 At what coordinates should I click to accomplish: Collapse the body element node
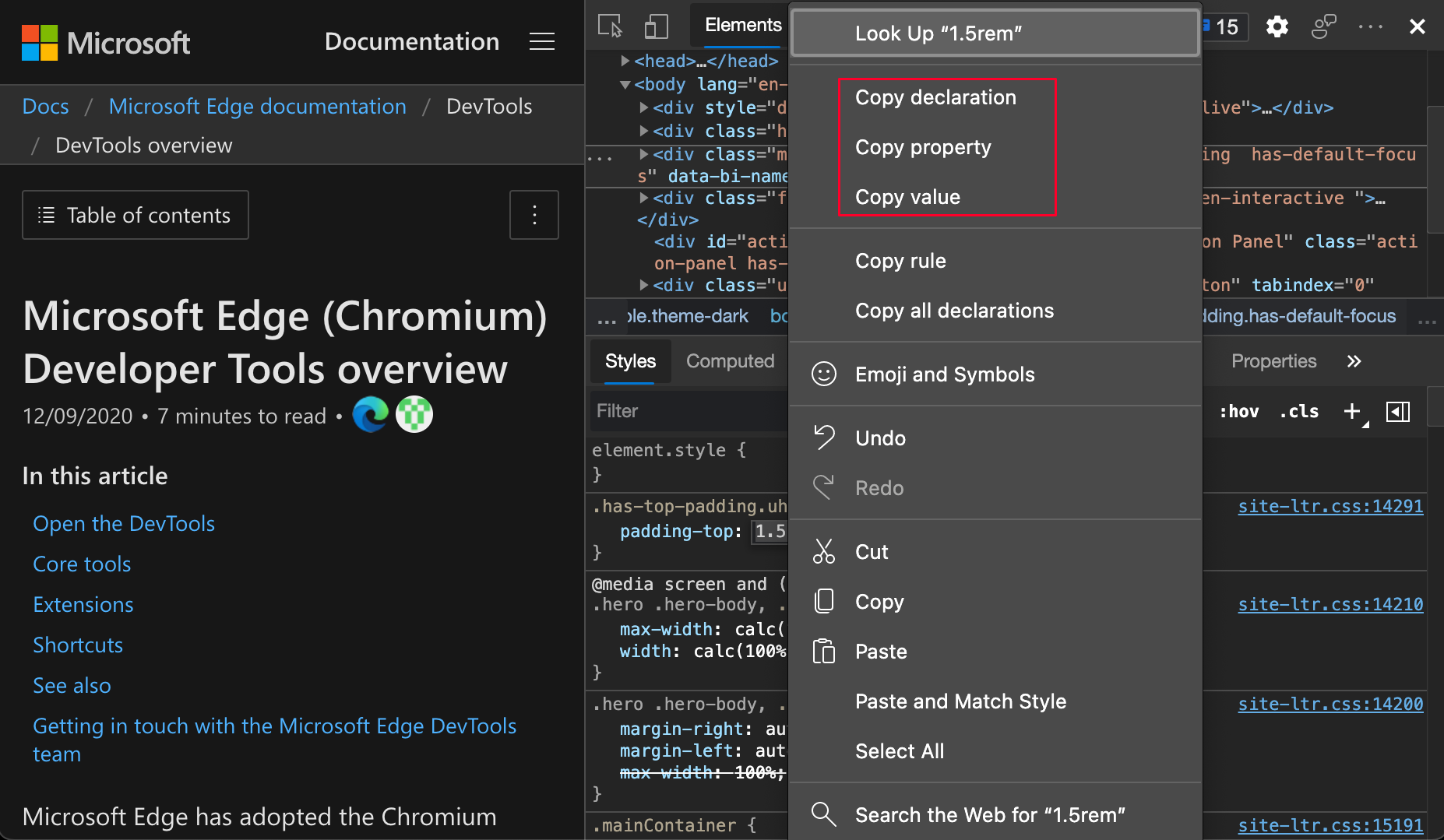625,84
